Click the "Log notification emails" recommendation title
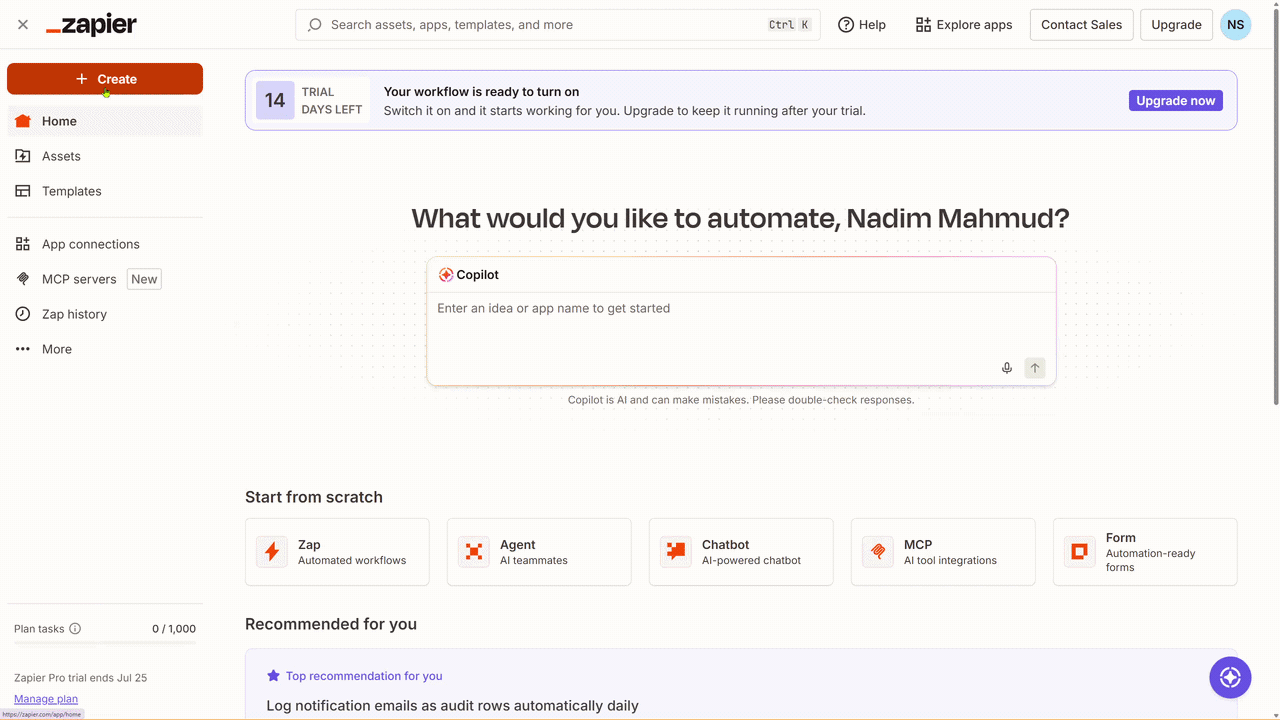This screenshot has width=1280, height=720. 452,706
